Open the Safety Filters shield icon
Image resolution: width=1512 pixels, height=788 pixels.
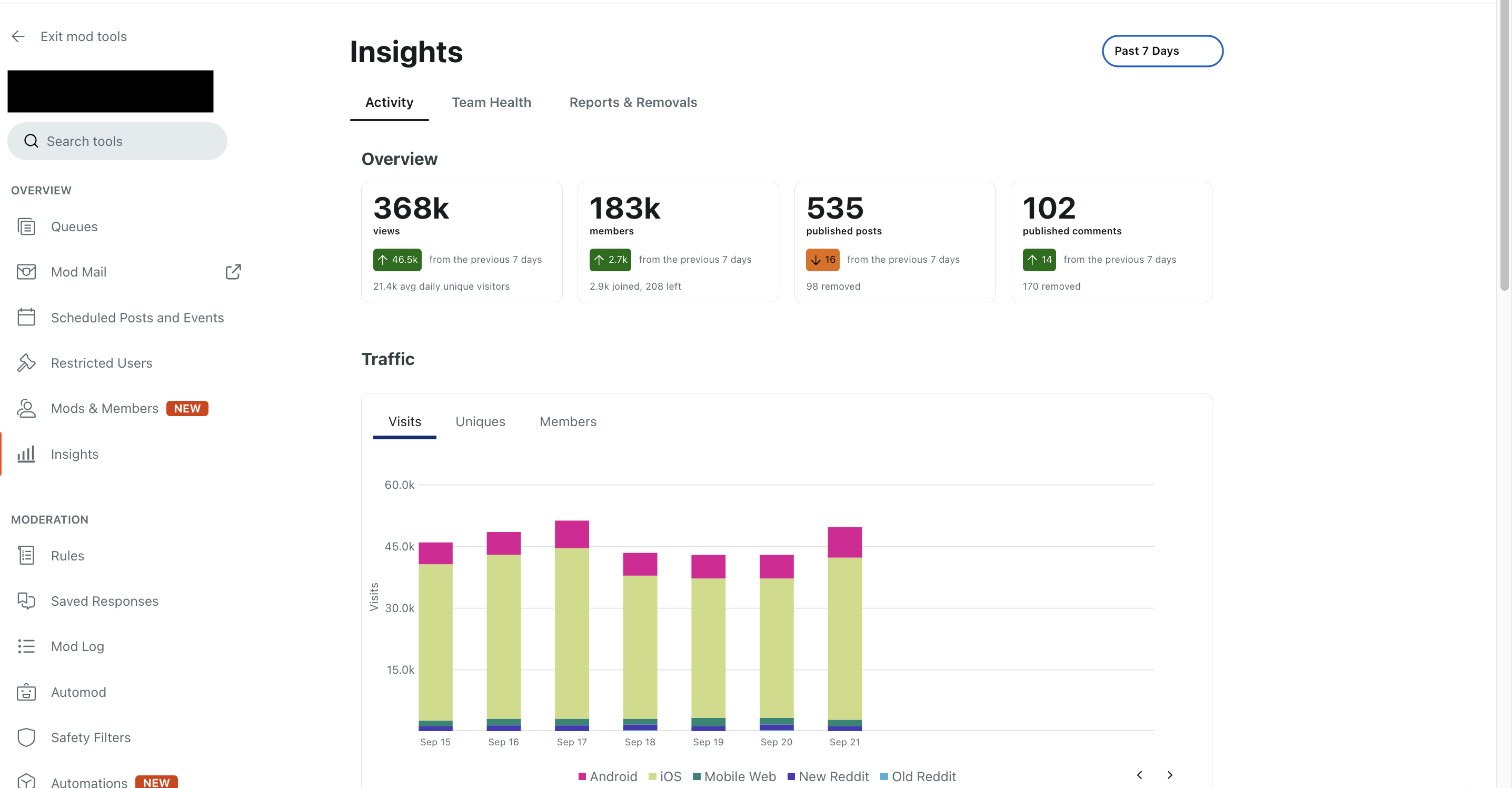26,737
